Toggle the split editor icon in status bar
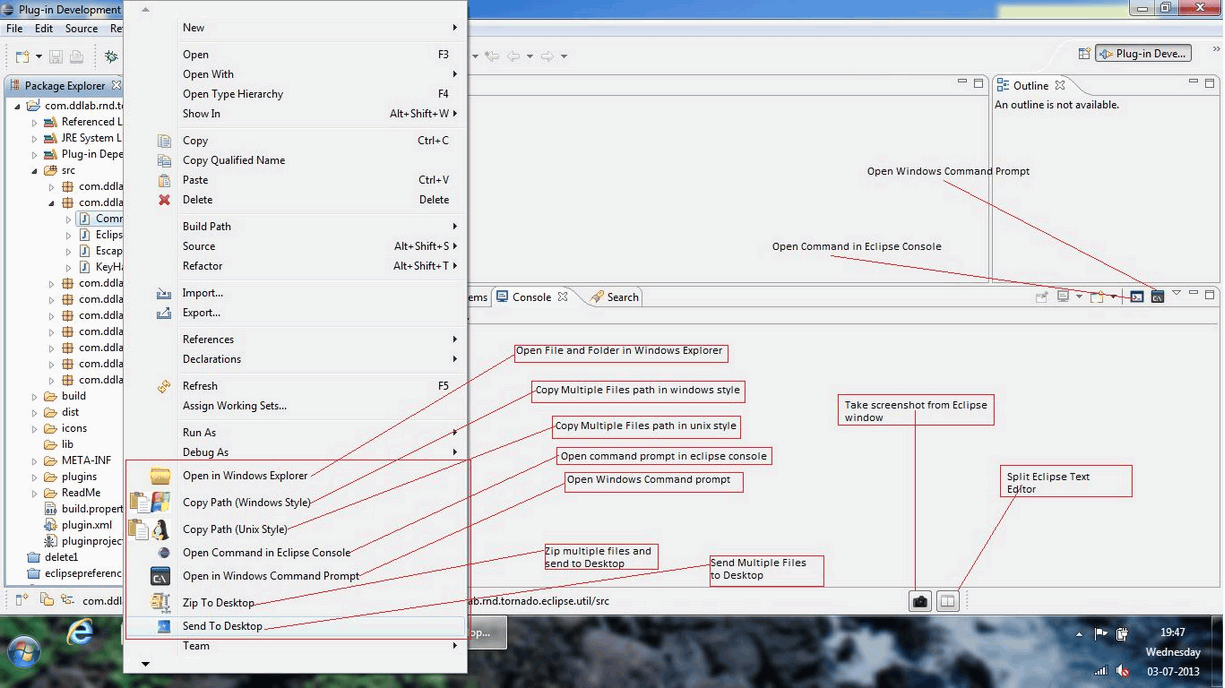Viewport: 1225px width, 688px height. pyautogui.click(x=947, y=601)
